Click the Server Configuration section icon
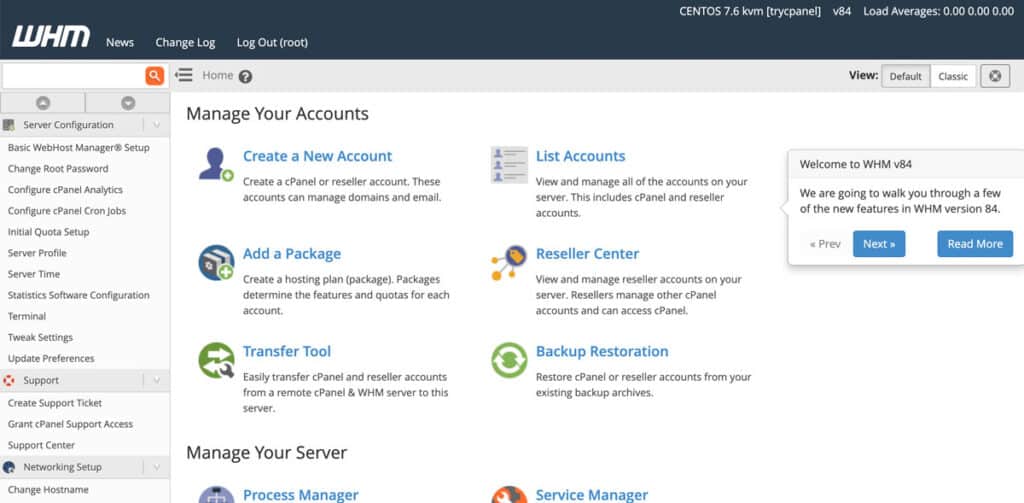This screenshot has height=503, width=1024. point(9,125)
